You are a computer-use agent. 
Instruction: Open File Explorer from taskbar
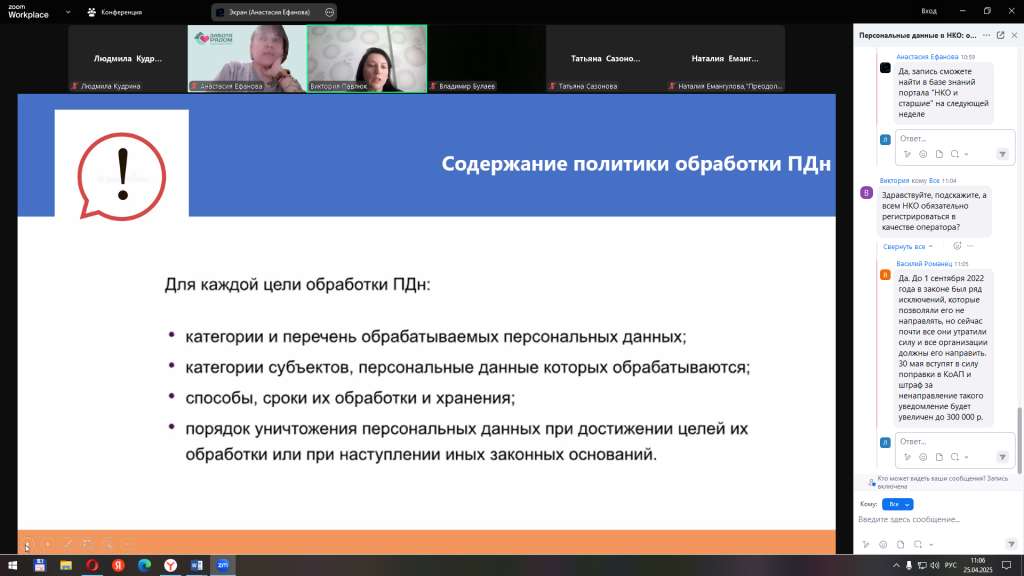(x=65, y=565)
